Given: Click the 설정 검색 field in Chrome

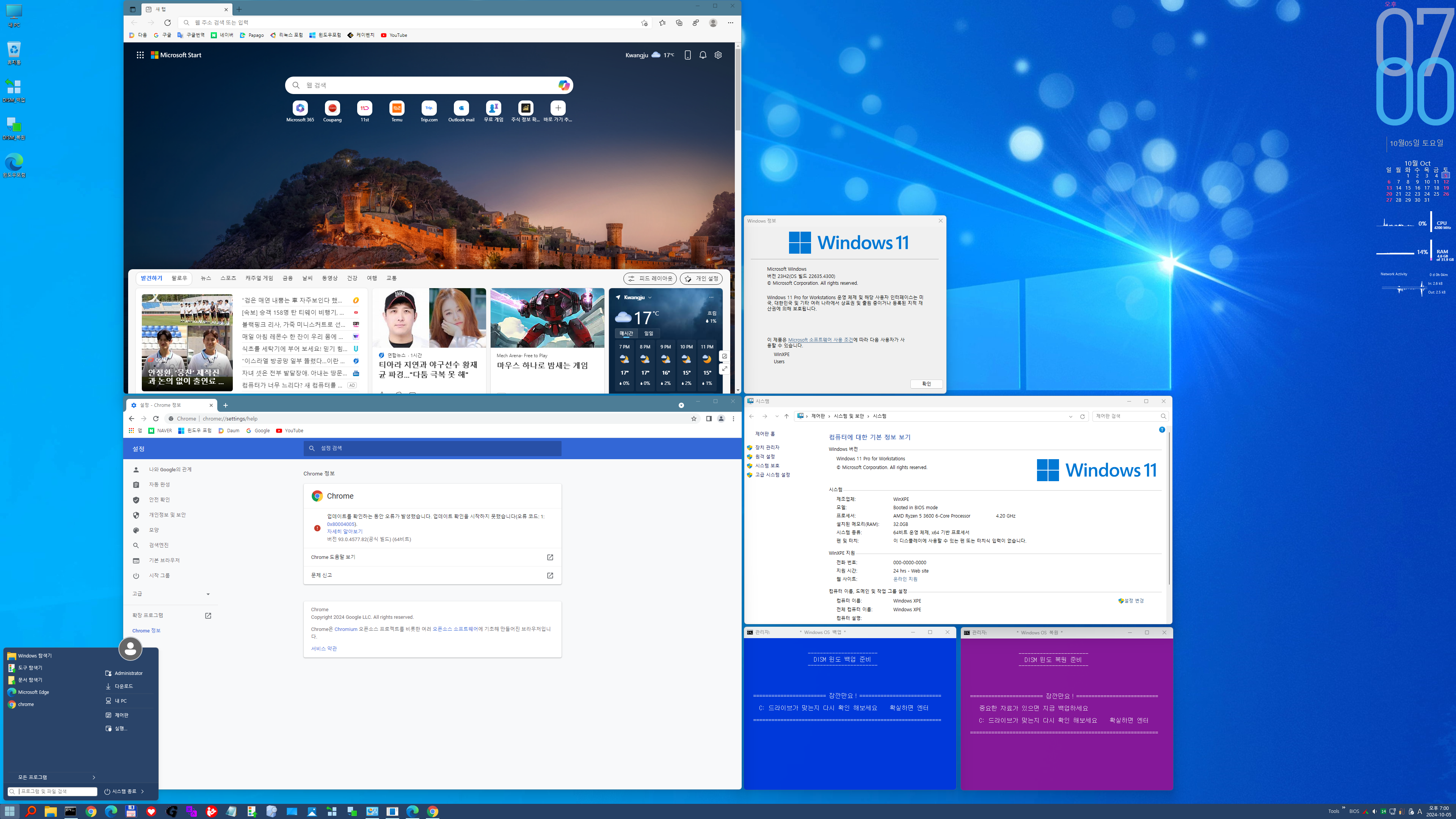Looking at the screenshot, I should (432, 448).
